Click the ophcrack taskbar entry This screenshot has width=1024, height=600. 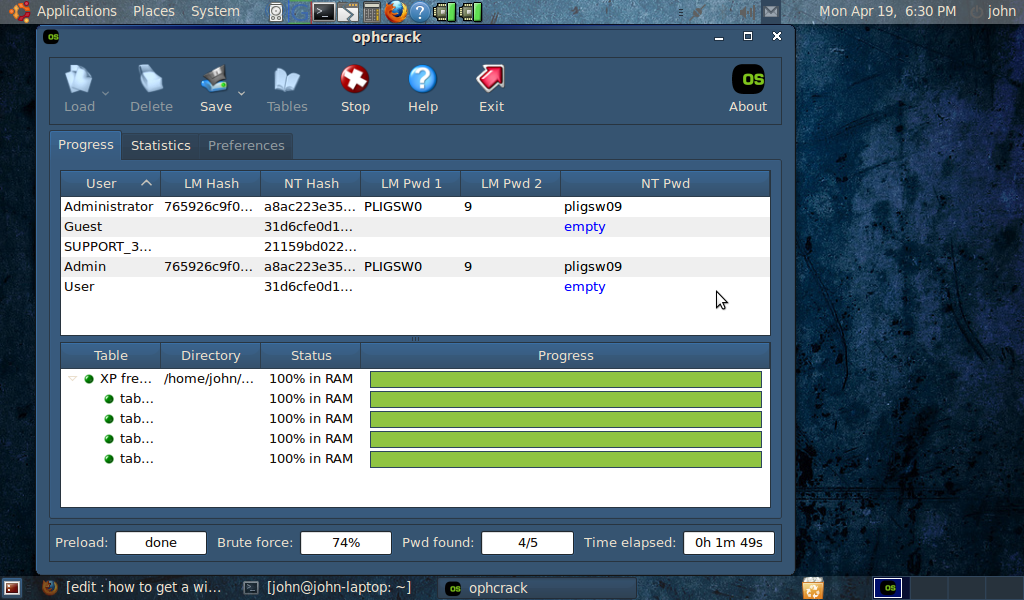tap(537, 588)
